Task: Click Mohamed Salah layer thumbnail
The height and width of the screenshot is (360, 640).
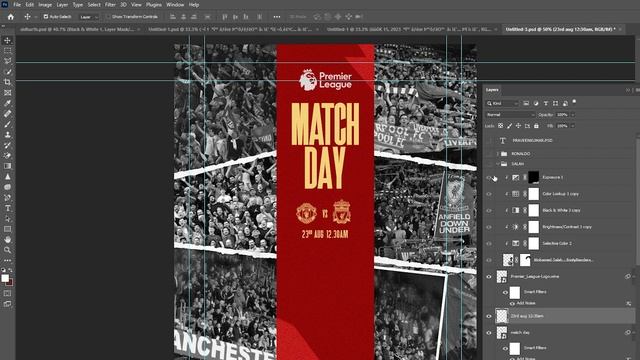Action: click(508, 260)
